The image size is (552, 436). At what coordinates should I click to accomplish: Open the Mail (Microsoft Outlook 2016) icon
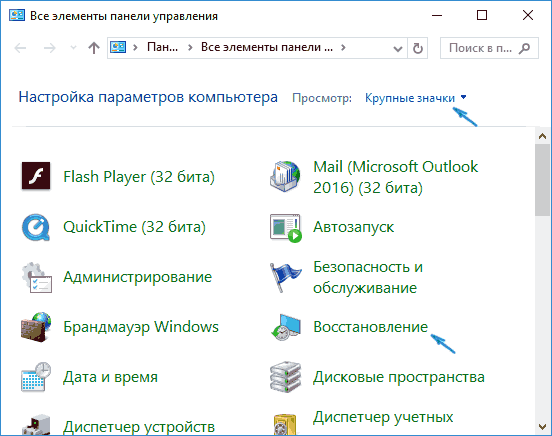pyautogui.click(x=285, y=176)
